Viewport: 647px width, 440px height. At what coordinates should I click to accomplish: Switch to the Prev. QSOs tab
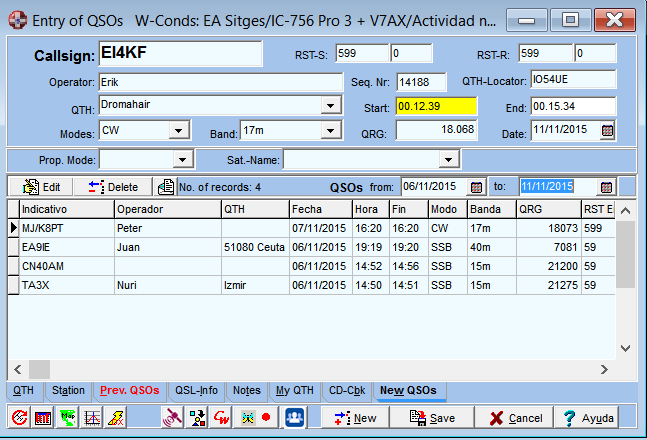[x=129, y=390]
